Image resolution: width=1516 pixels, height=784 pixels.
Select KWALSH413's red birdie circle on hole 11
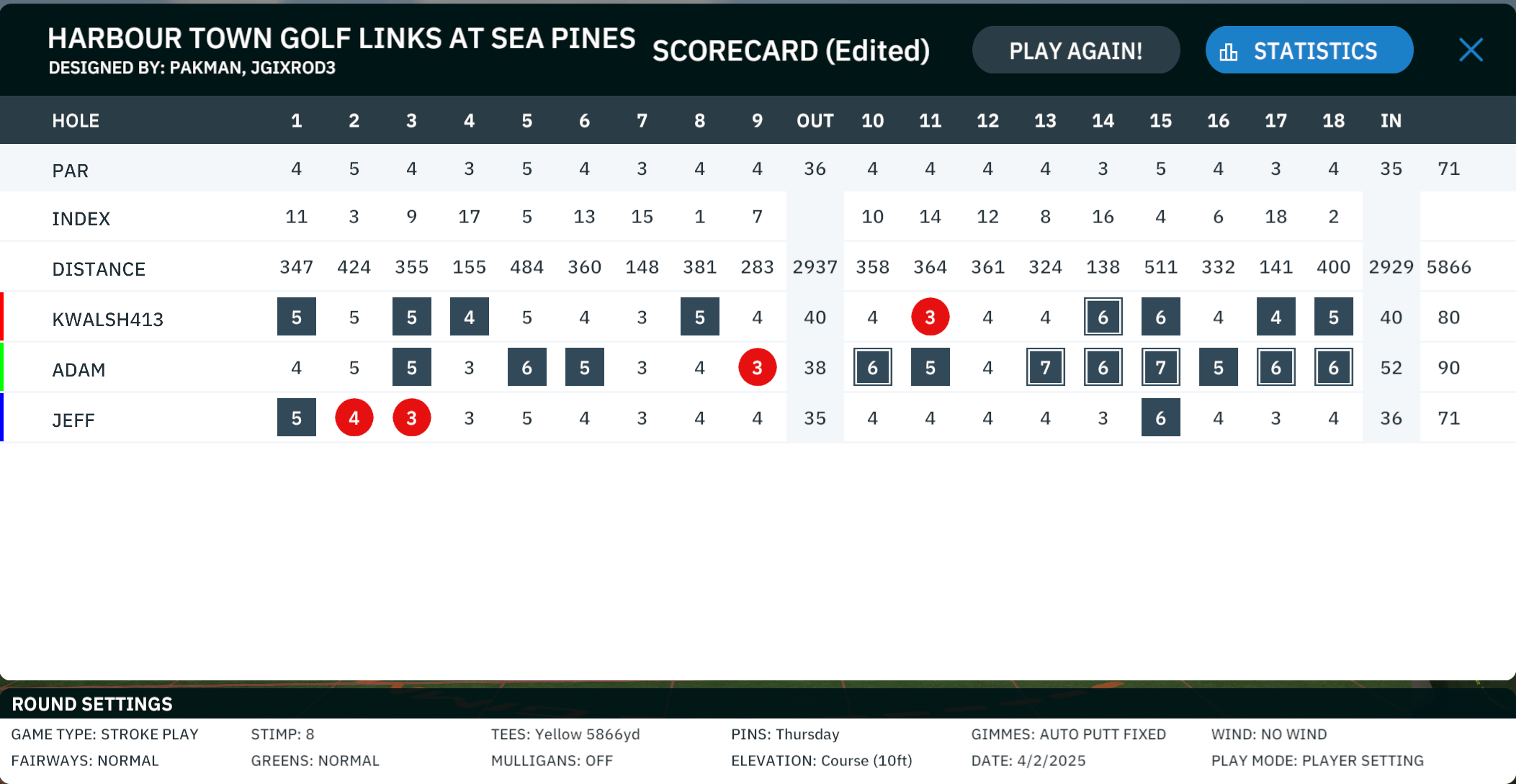pyautogui.click(x=930, y=317)
